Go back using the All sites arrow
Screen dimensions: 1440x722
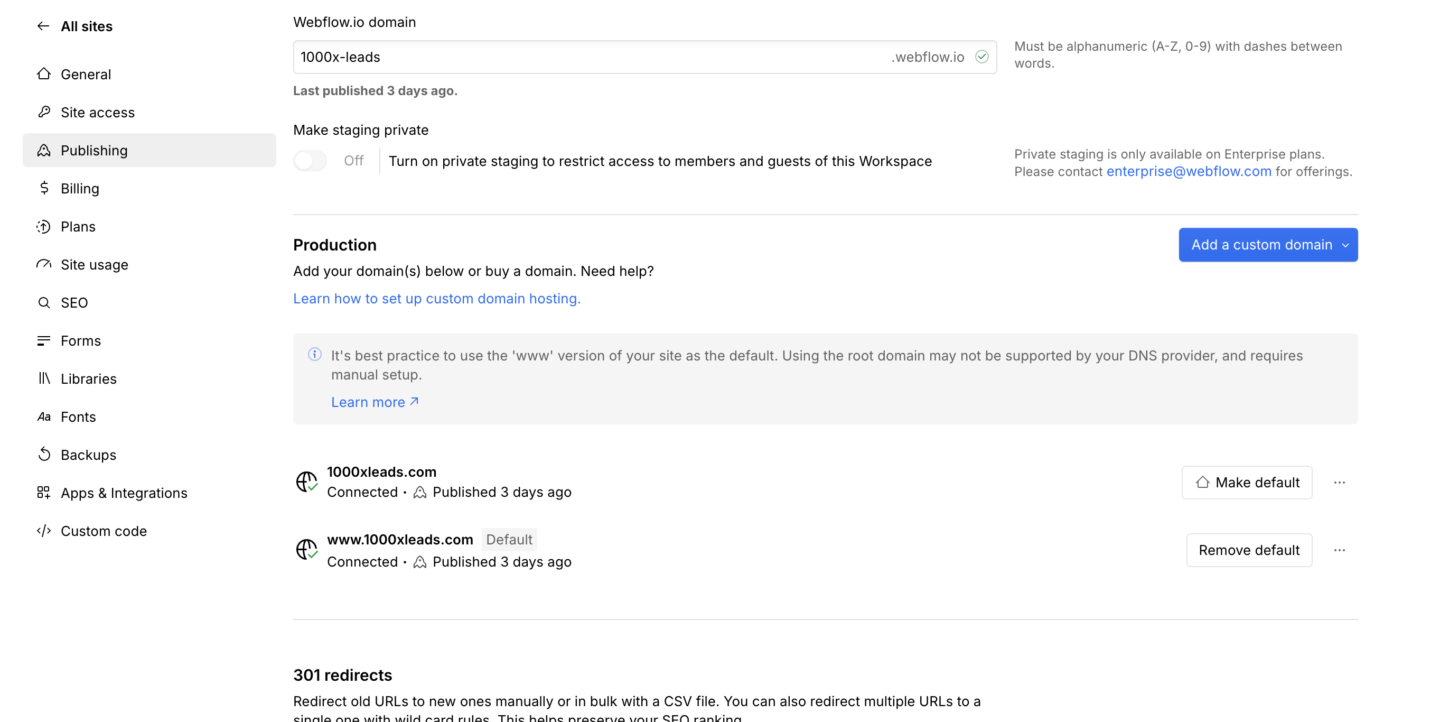click(43, 26)
